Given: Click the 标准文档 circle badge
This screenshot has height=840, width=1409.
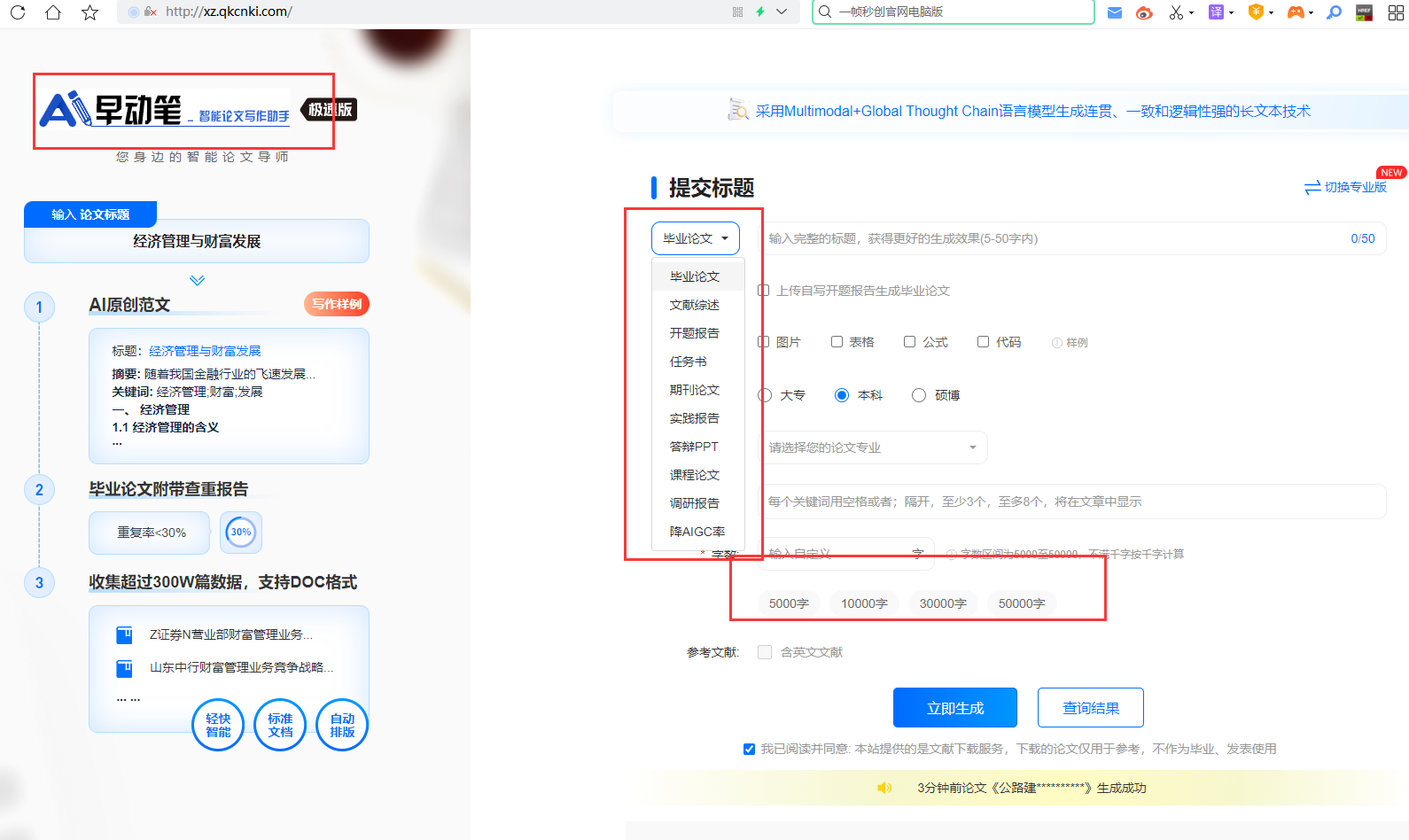Looking at the screenshot, I should click(x=280, y=725).
